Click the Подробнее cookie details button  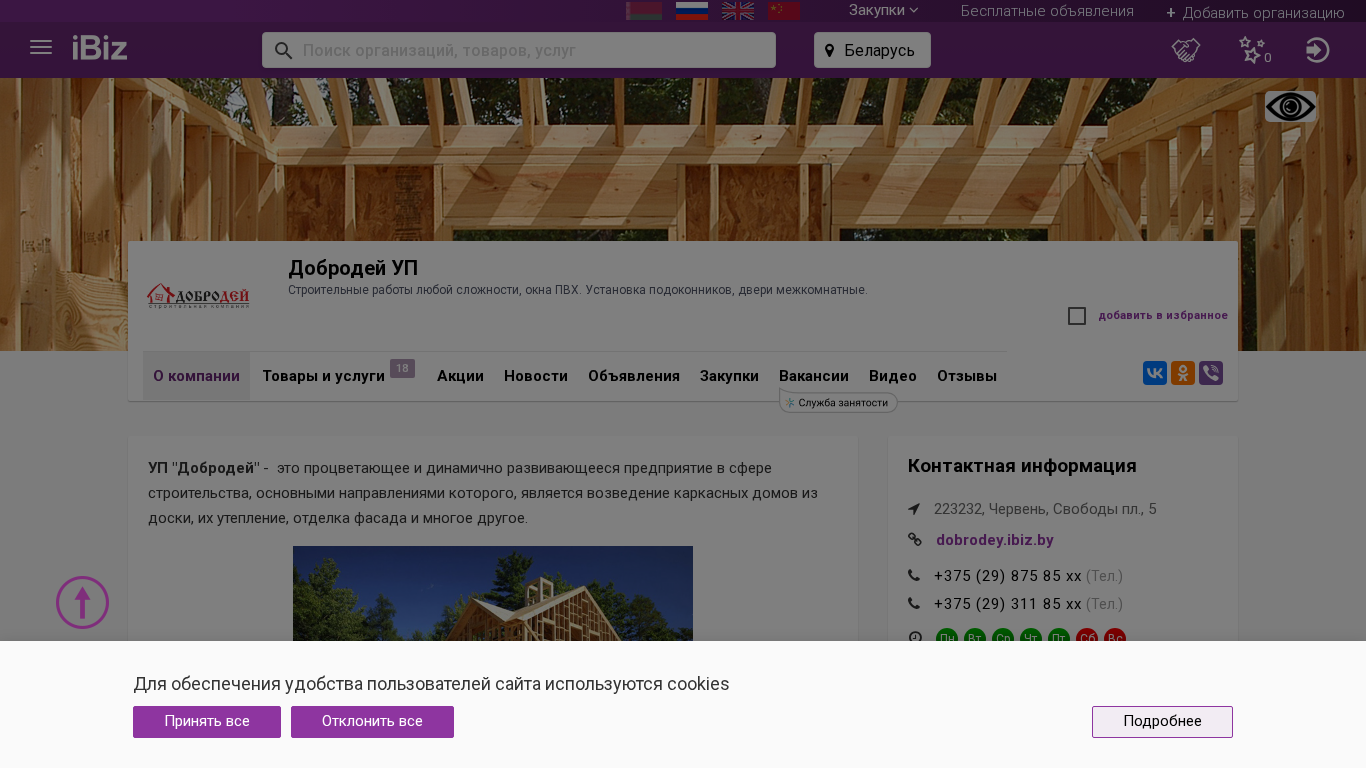pos(1162,722)
